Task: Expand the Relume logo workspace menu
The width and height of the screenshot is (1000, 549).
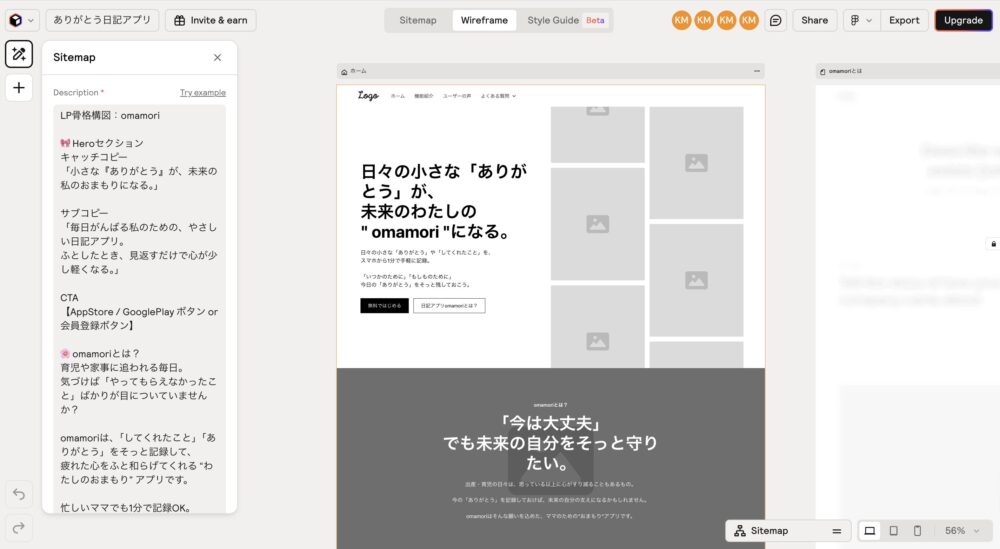Action: coord(20,20)
